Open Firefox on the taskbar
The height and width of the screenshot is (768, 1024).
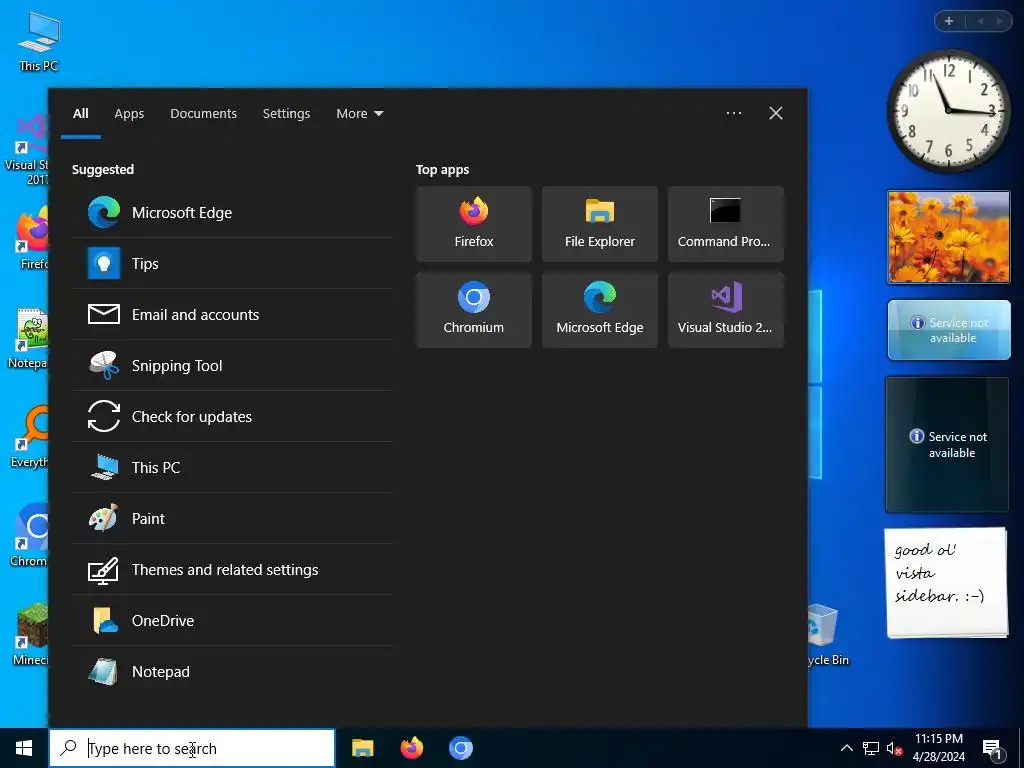(411, 748)
